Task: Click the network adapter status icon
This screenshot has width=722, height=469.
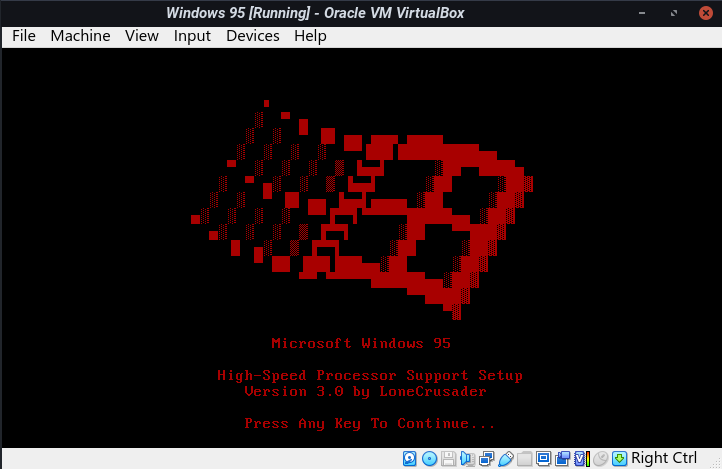Action: click(487, 458)
